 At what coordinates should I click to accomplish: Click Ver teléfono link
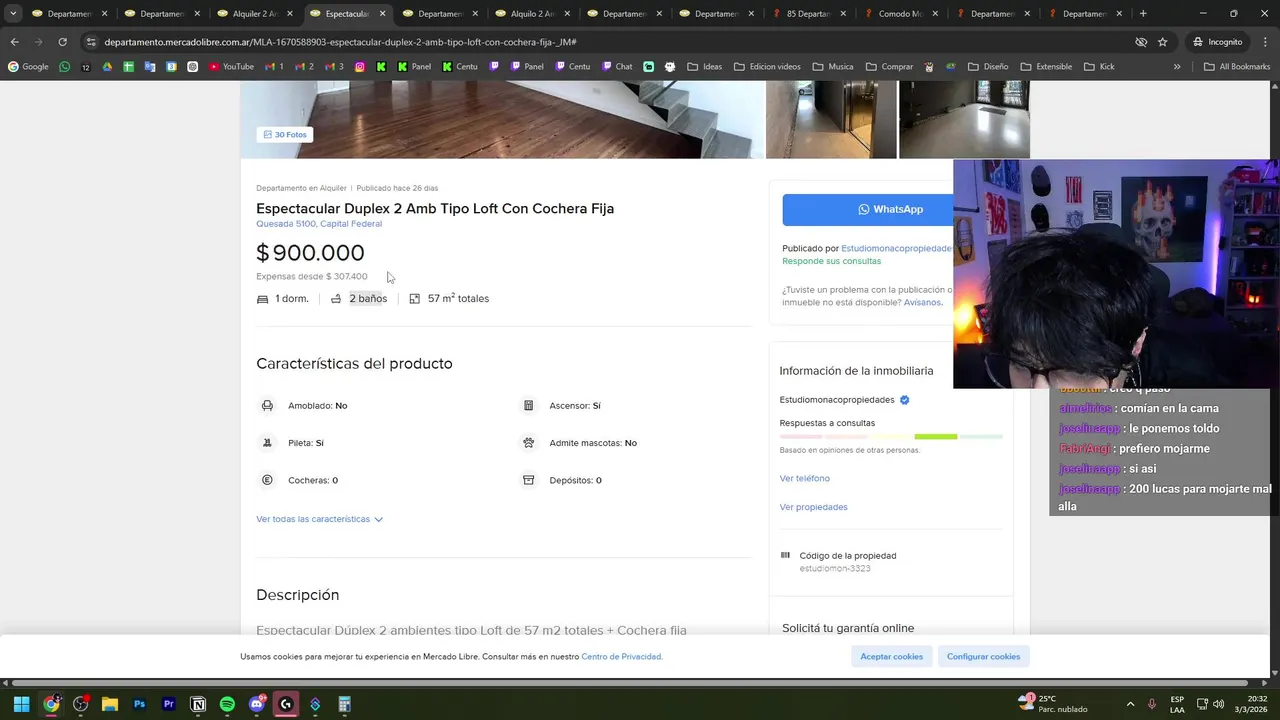[805, 478]
